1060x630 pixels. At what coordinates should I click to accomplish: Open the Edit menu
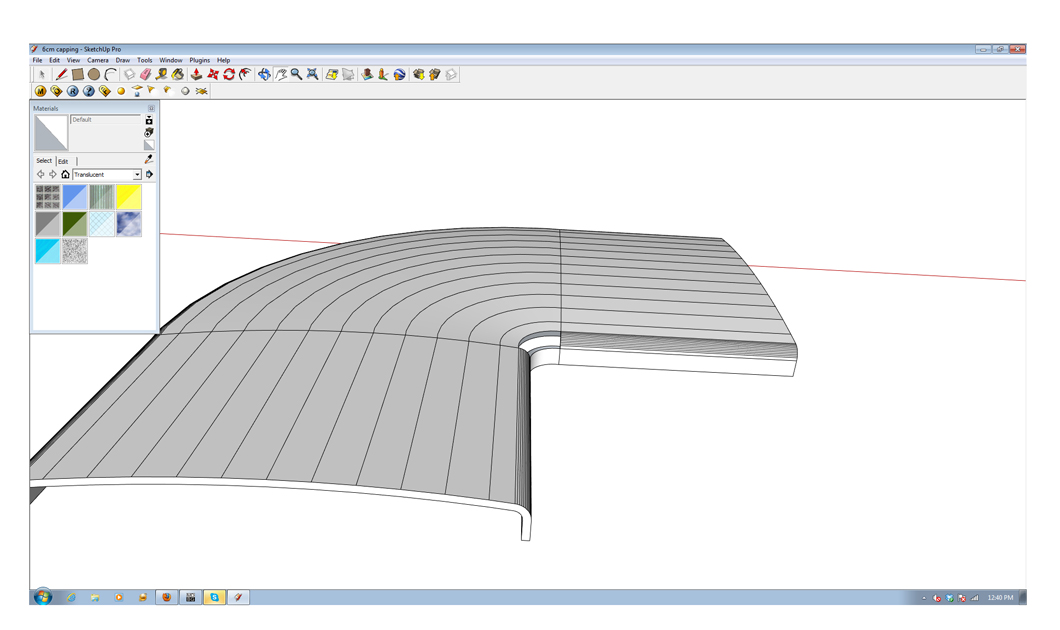[x=55, y=60]
